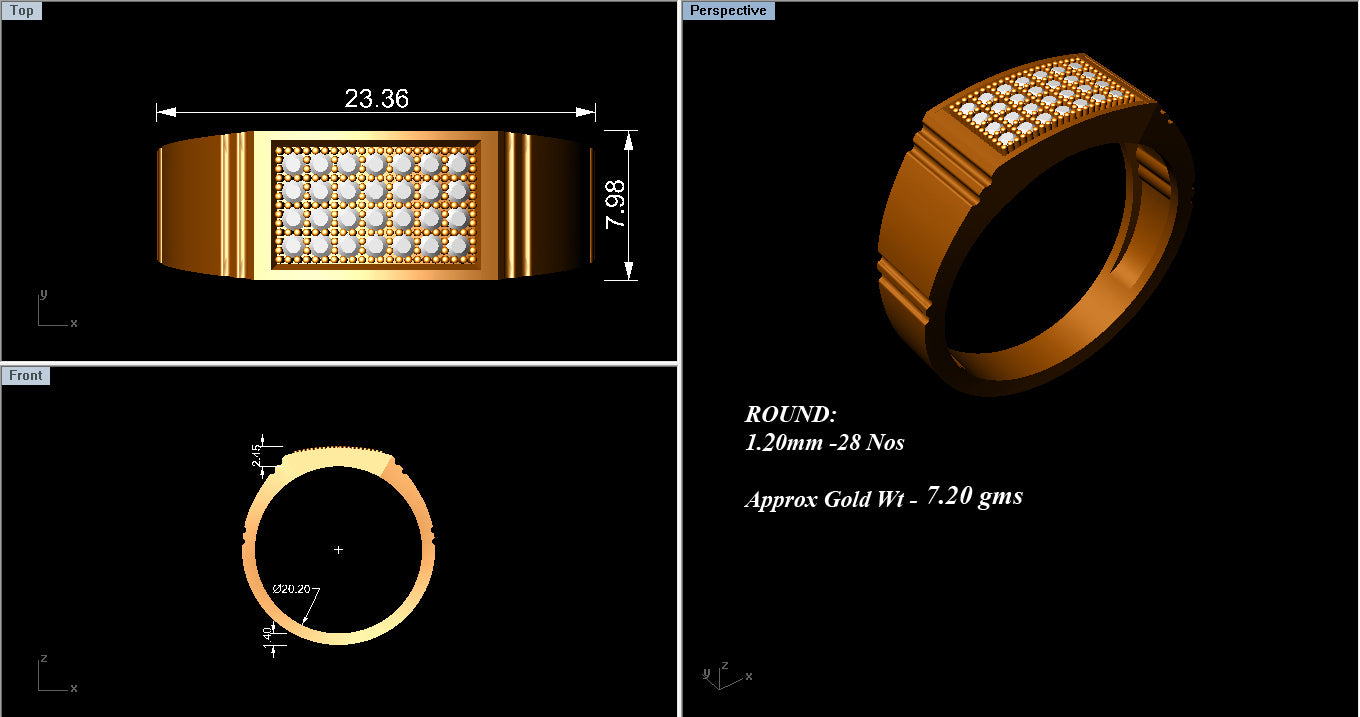Expand the Front viewport by clicking its title

[x=26, y=375]
